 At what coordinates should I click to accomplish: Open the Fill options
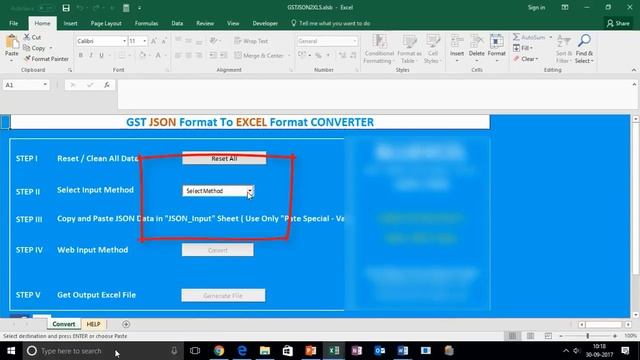tap(523, 48)
